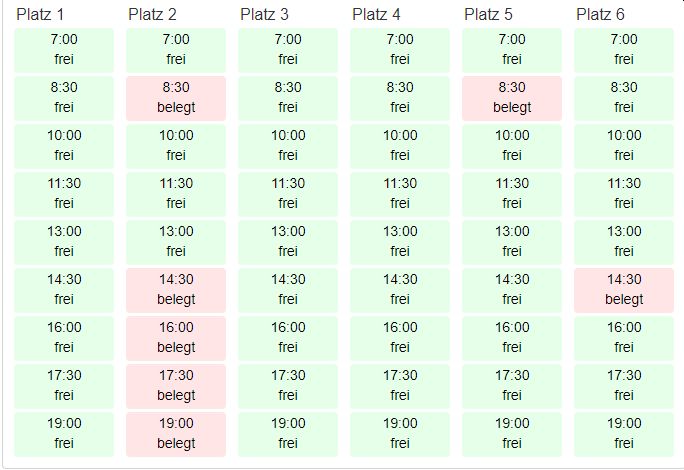Reserve the 19:00 slot on Platz 6
Screen dimensions: 684x470
[624, 434]
